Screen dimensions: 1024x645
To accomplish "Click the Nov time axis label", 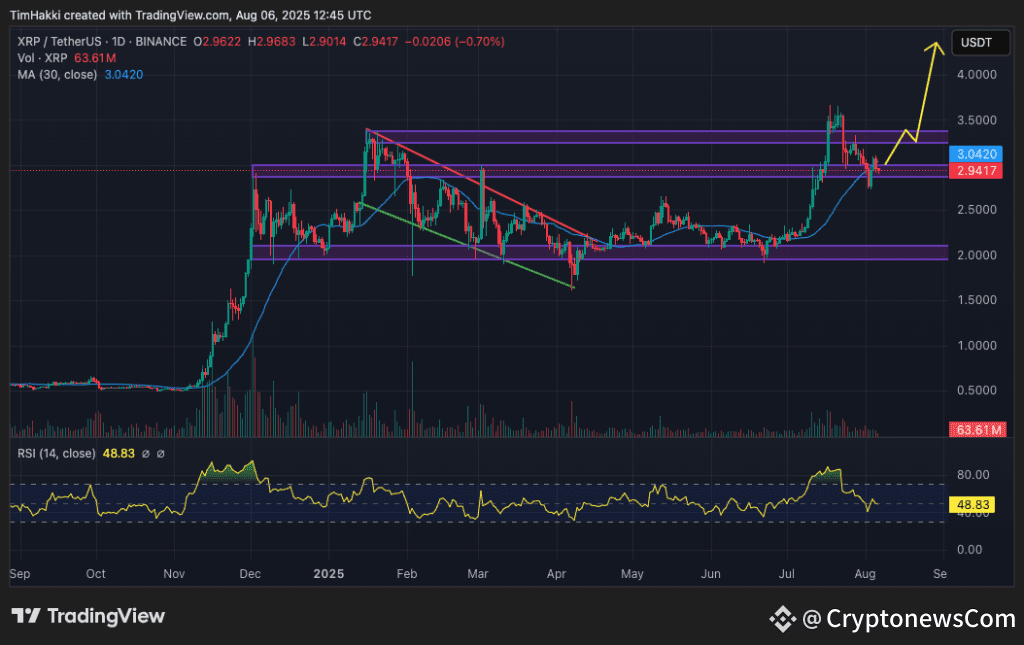I will click(174, 573).
